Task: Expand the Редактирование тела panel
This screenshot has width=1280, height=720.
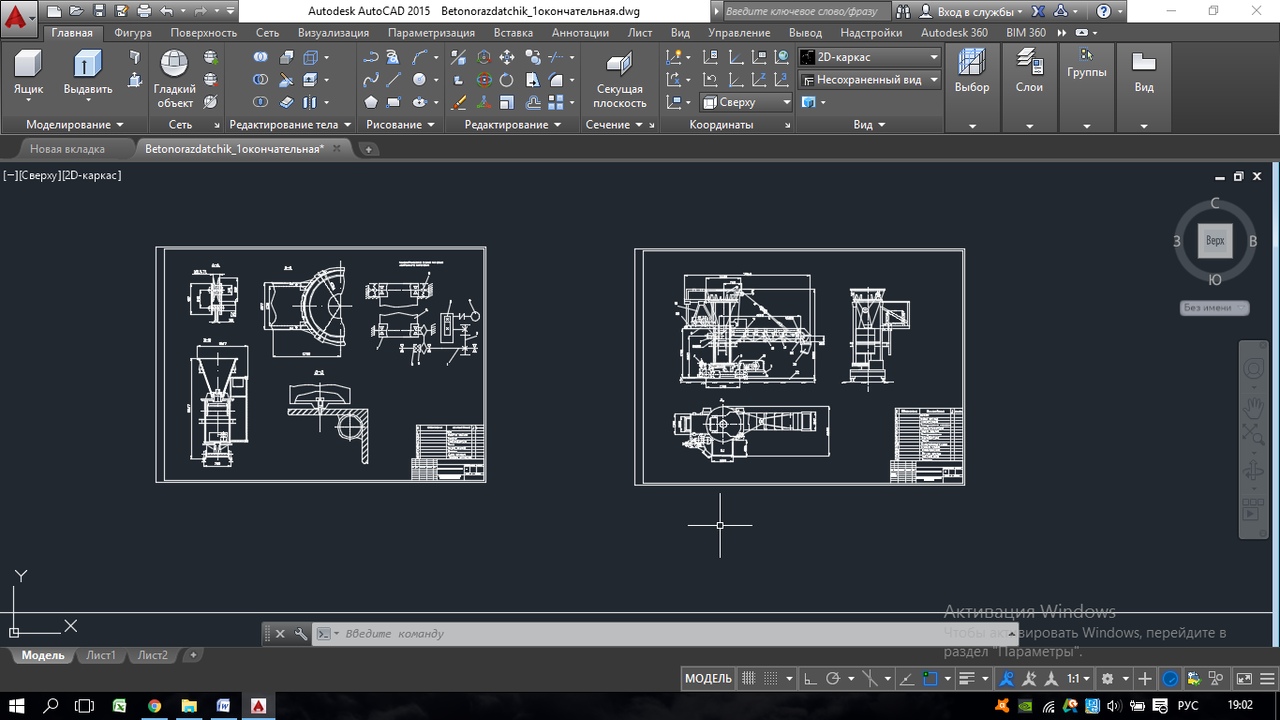Action: point(290,125)
